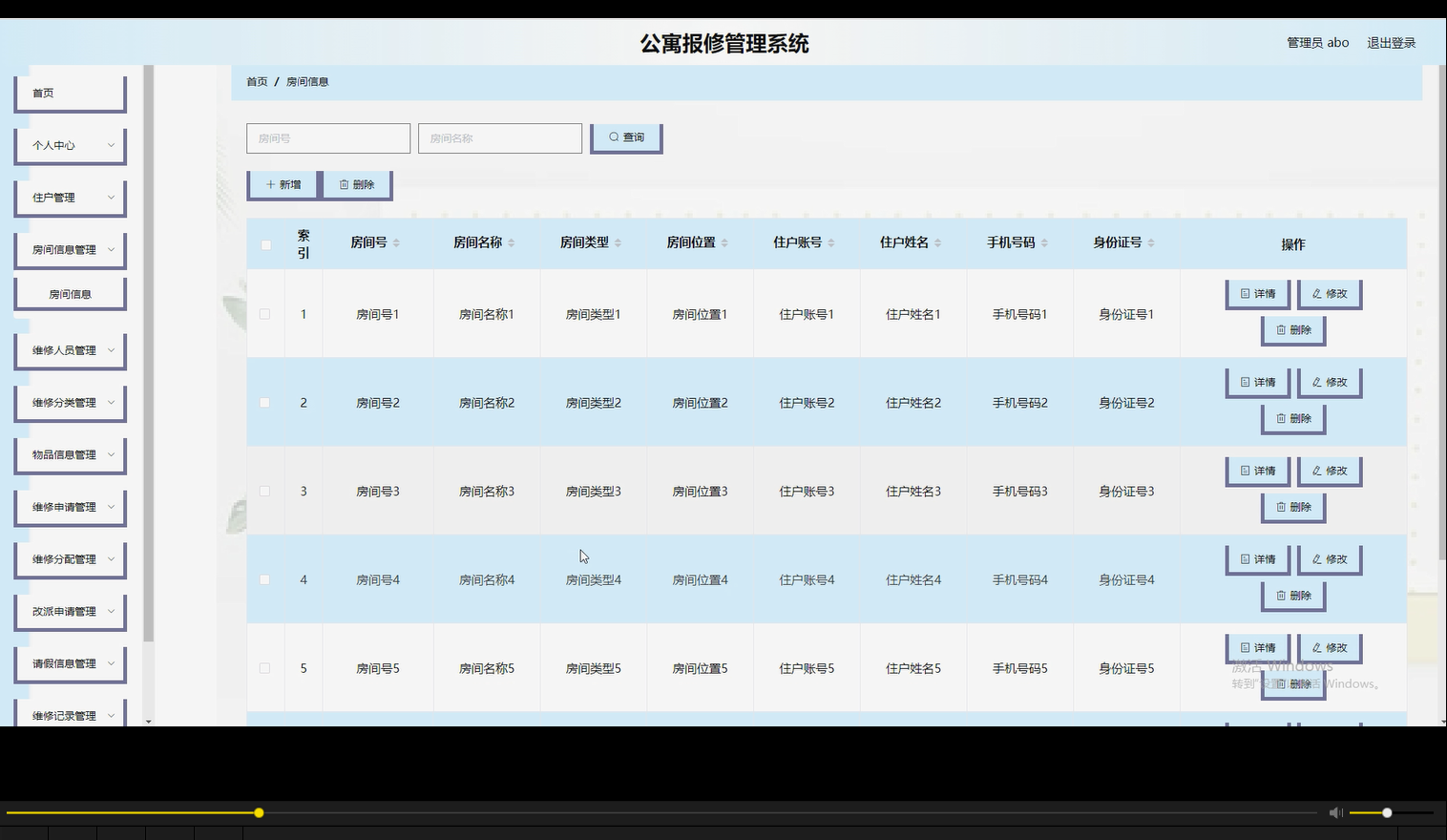Viewport: 1447px width, 840px height.
Task: Open 详情 for row 房间号1
Action: [1257, 294]
